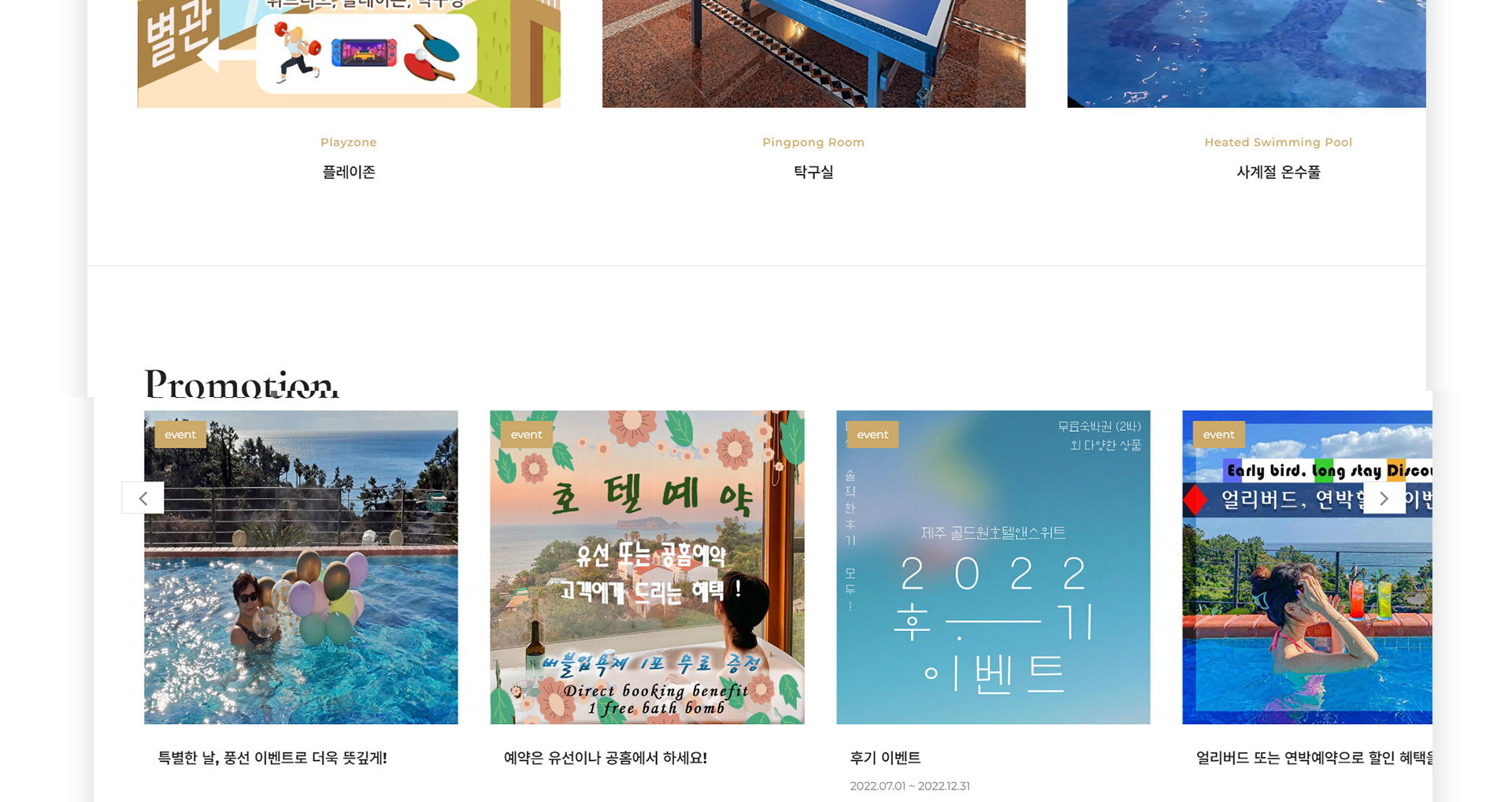
Task: Click the event tag on hotel reservation card
Action: click(526, 435)
